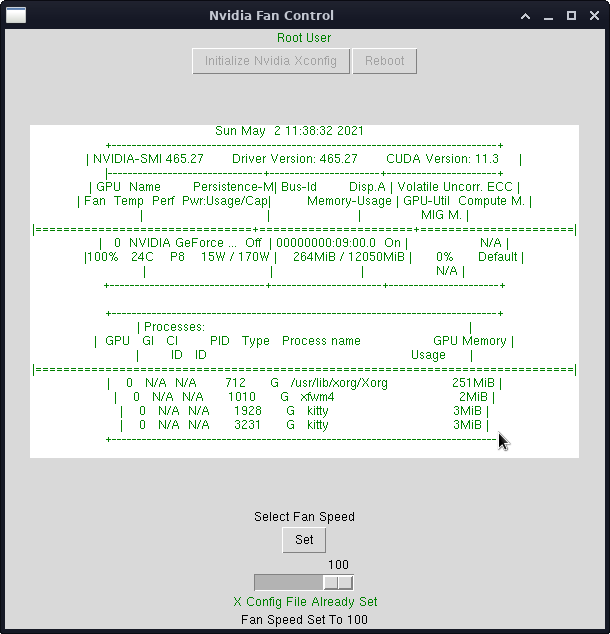Click the performance state 'P8'

pyautogui.click(x=177, y=257)
